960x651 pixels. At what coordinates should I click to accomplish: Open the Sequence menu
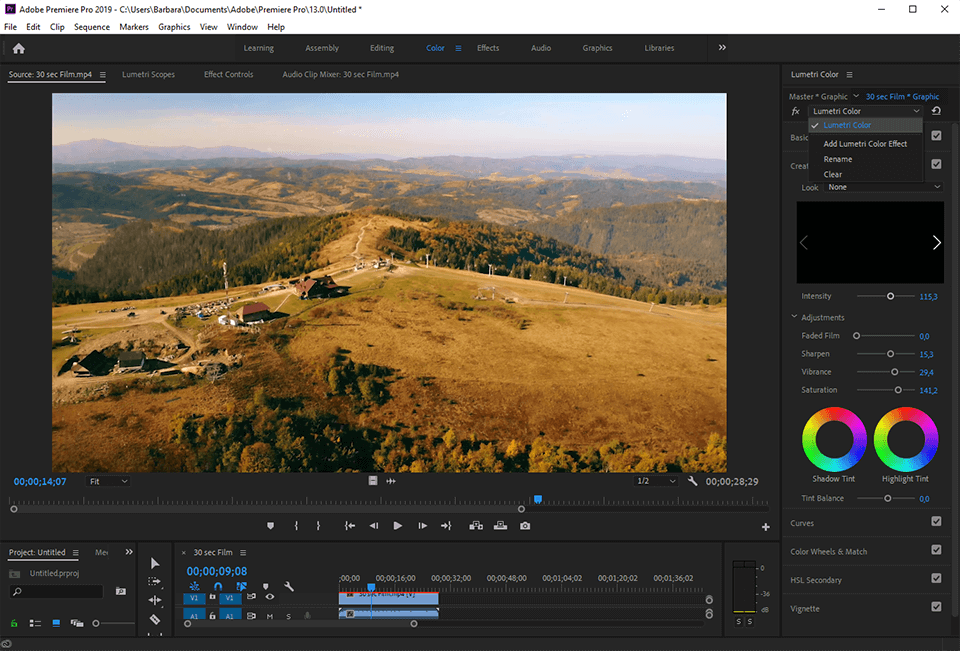click(92, 27)
